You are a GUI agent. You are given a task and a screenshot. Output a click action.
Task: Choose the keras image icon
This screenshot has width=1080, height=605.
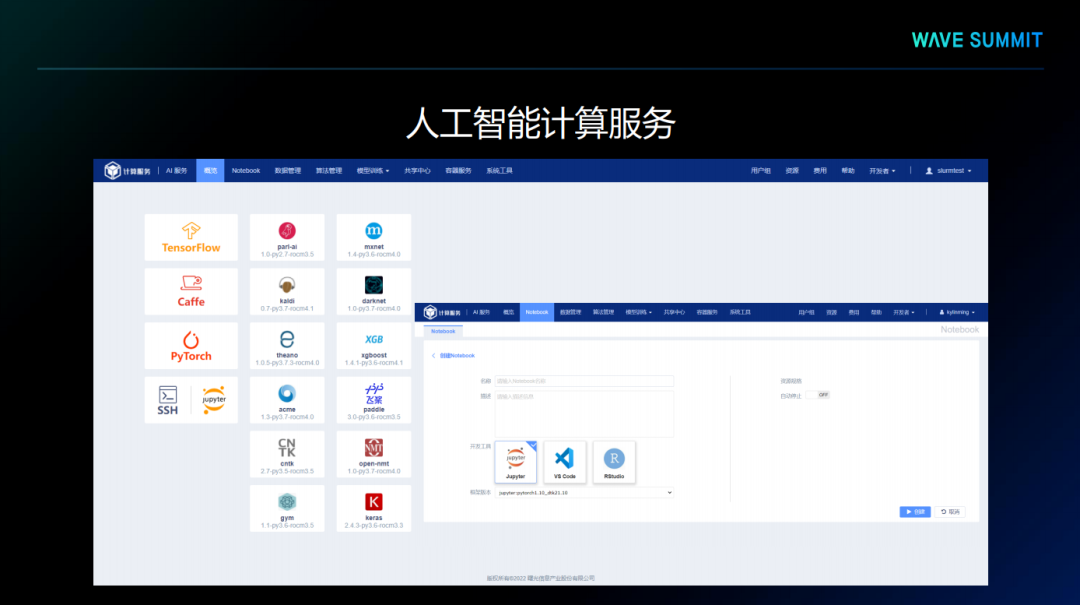pyautogui.click(x=373, y=503)
